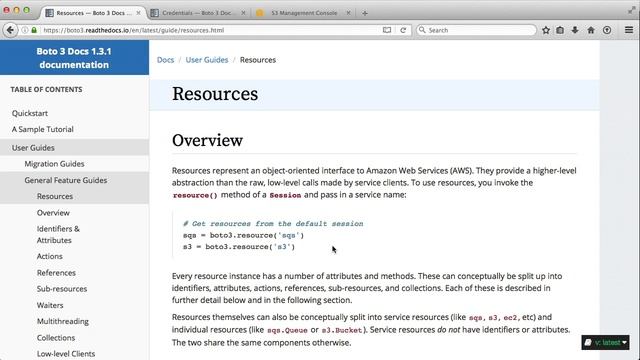The width and height of the screenshot is (640, 360).
Task: Click the Session code term
Action: pyautogui.click(x=285, y=195)
